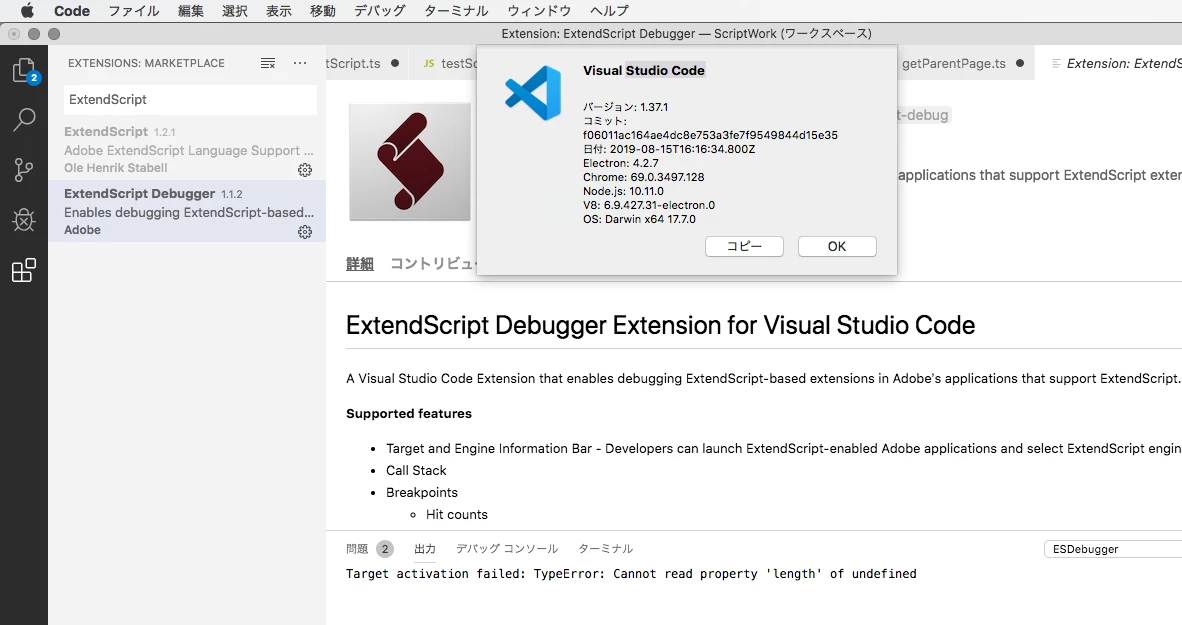1182x625 pixels.
Task: Open the Debug view bug icon
Action: [24, 219]
